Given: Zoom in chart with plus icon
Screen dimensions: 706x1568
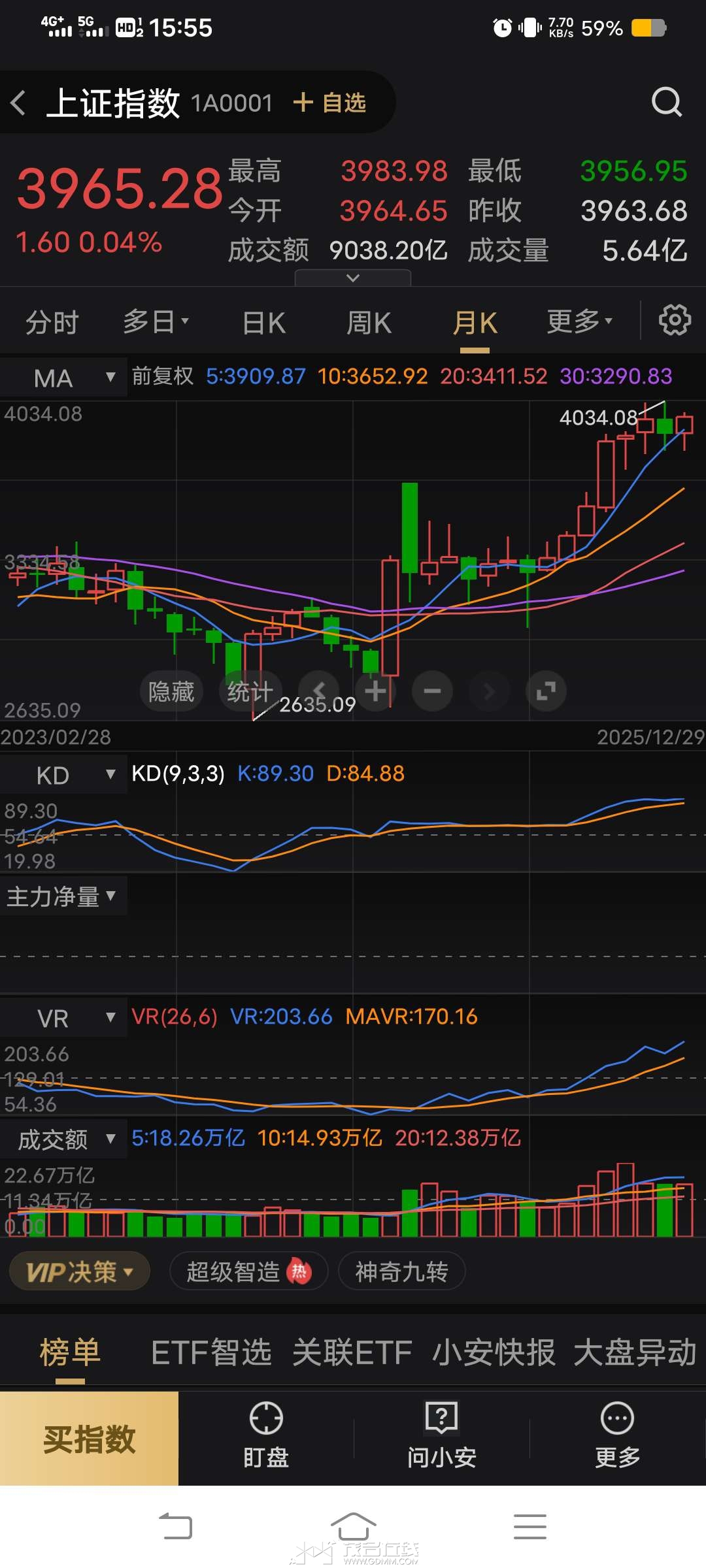Looking at the screenshot, I should [375, 691].
